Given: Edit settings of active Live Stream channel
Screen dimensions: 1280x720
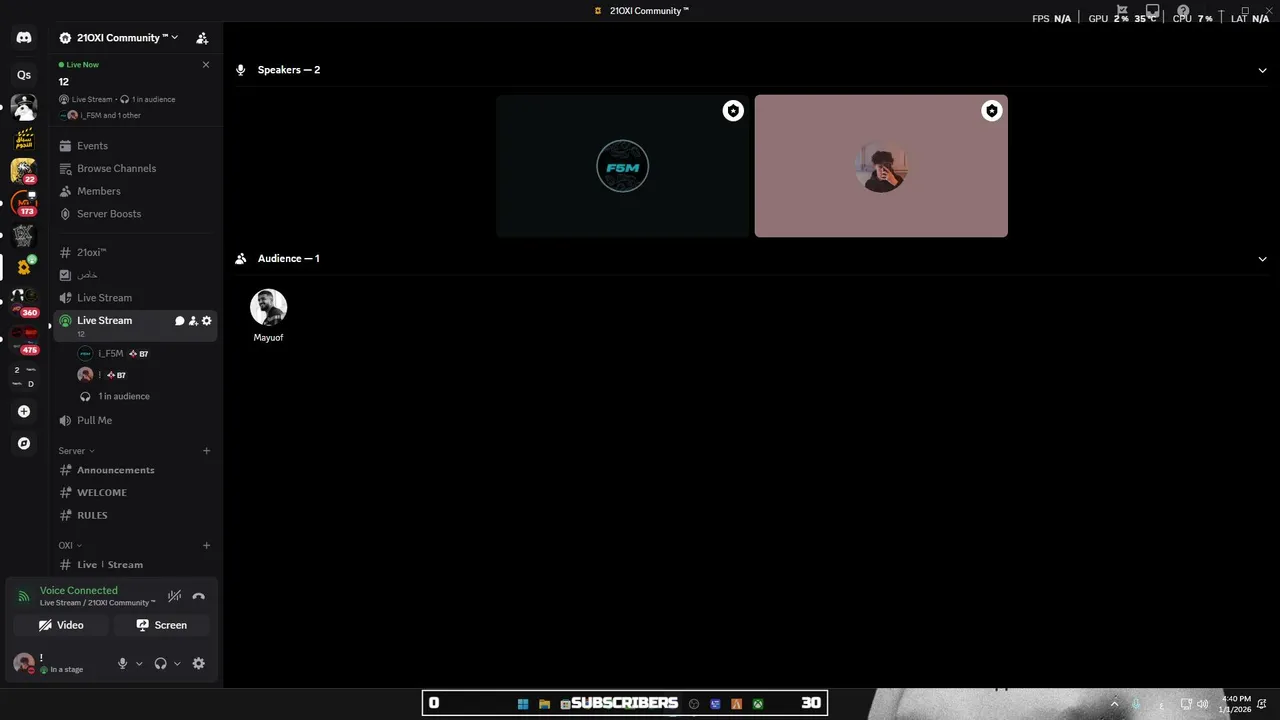Looking at the screenshot, I should pyautogui.click(x=207, y=321).
